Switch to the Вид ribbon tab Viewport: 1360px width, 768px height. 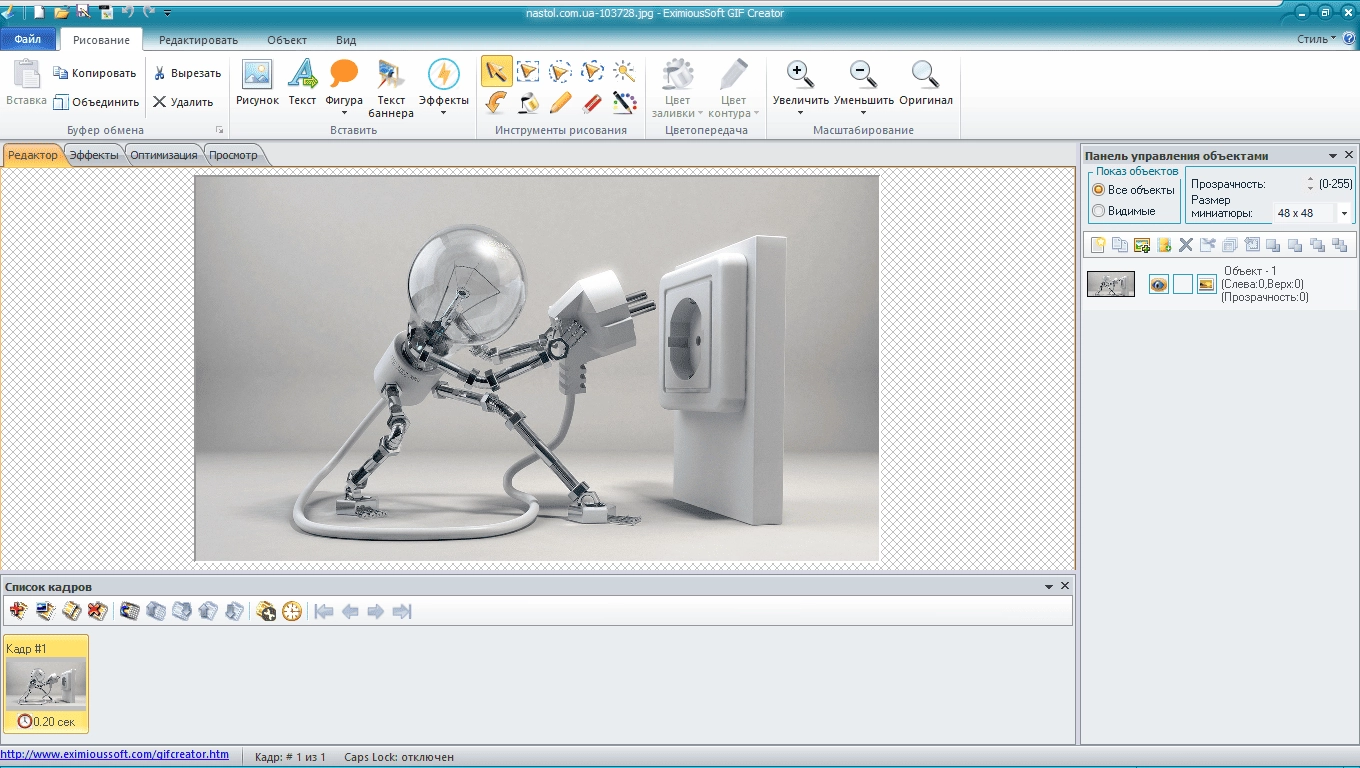coord(346,40)
